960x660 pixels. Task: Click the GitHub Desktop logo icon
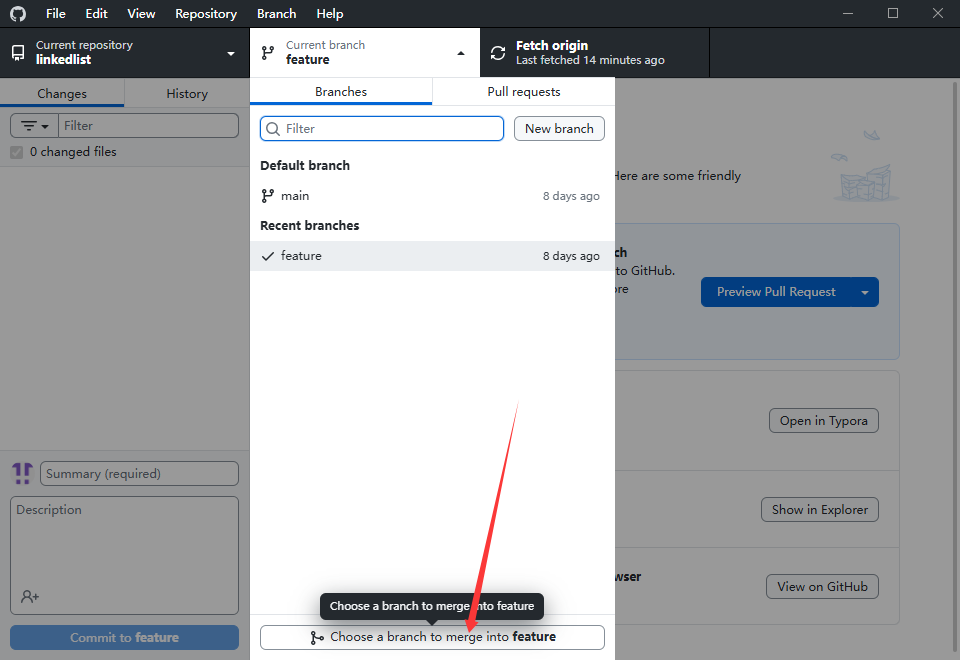pos(18,14)
